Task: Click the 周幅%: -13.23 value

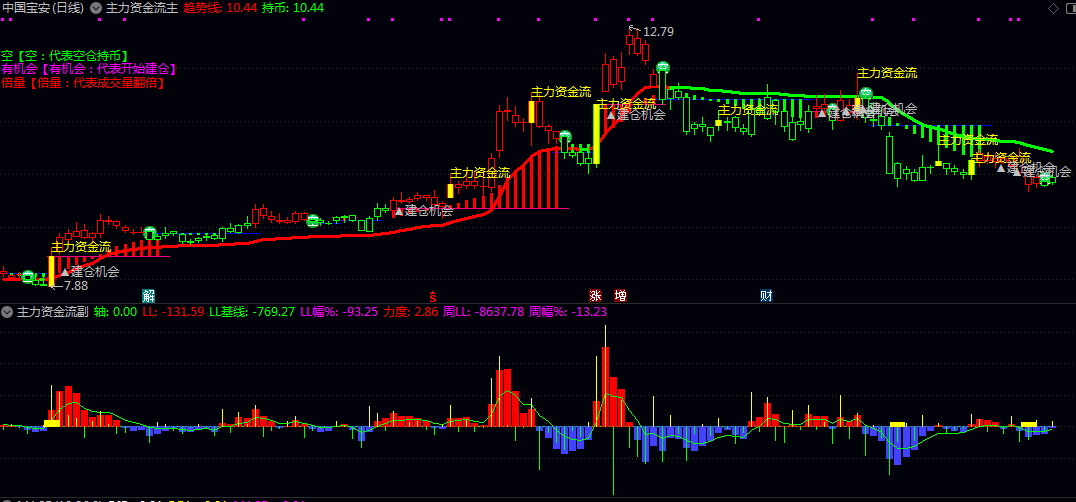Action: tap(568, 312)
